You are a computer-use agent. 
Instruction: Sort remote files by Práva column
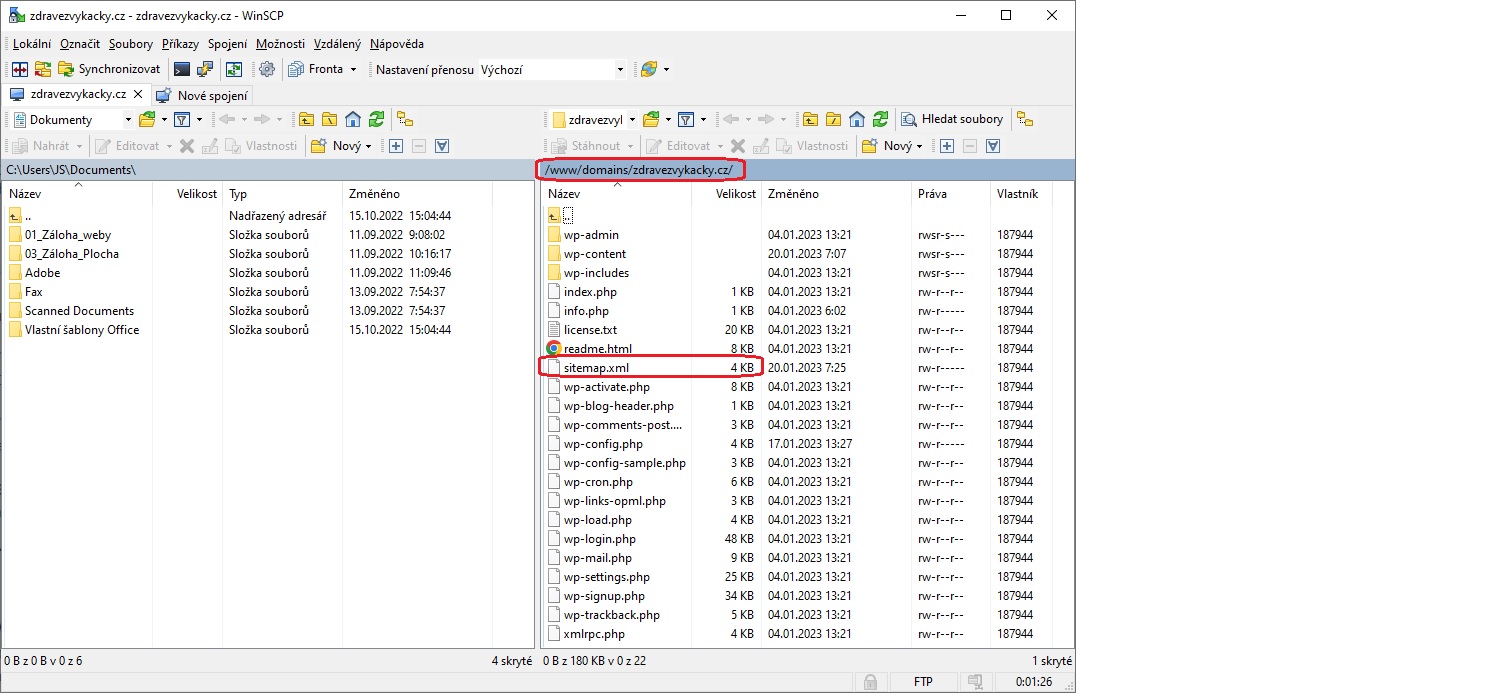point(950,194)
